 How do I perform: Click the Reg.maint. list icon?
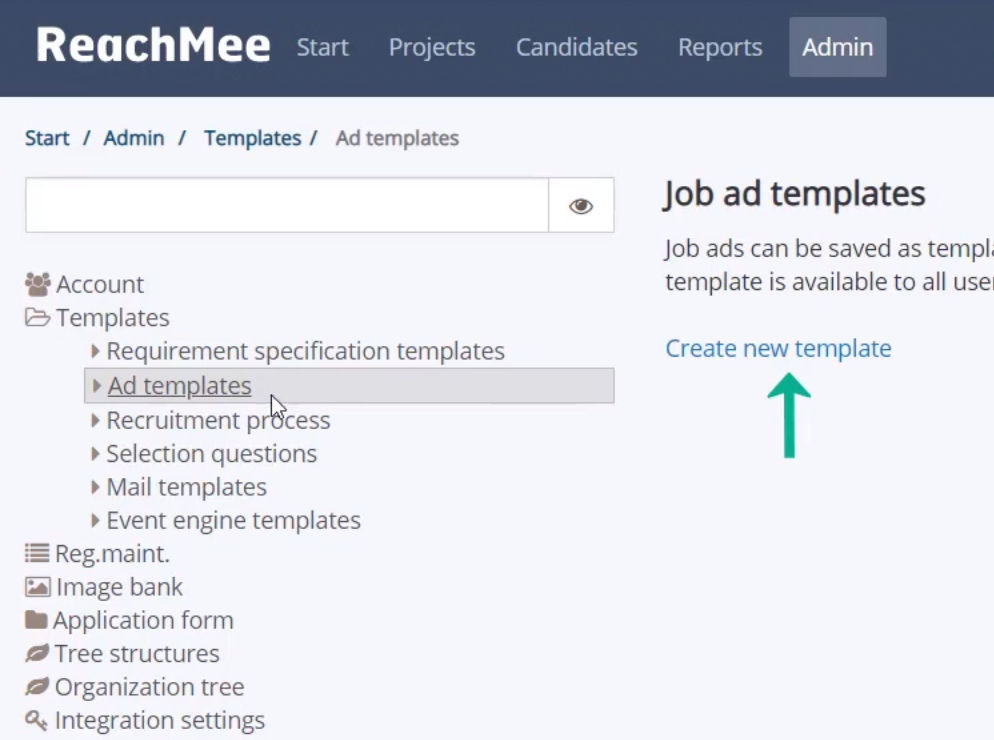pos(37,554)
